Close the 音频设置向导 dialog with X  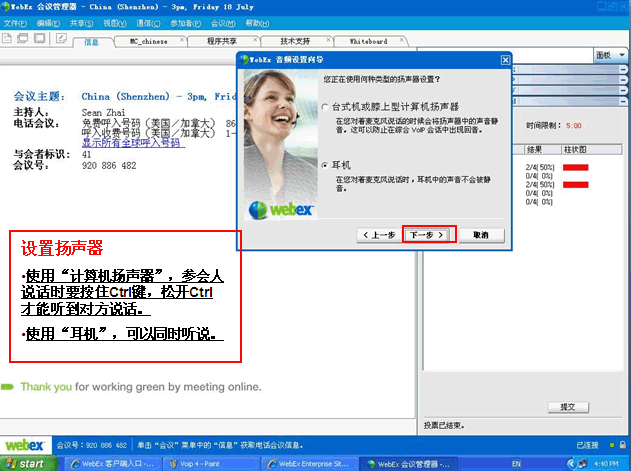(x=505, y=60)
